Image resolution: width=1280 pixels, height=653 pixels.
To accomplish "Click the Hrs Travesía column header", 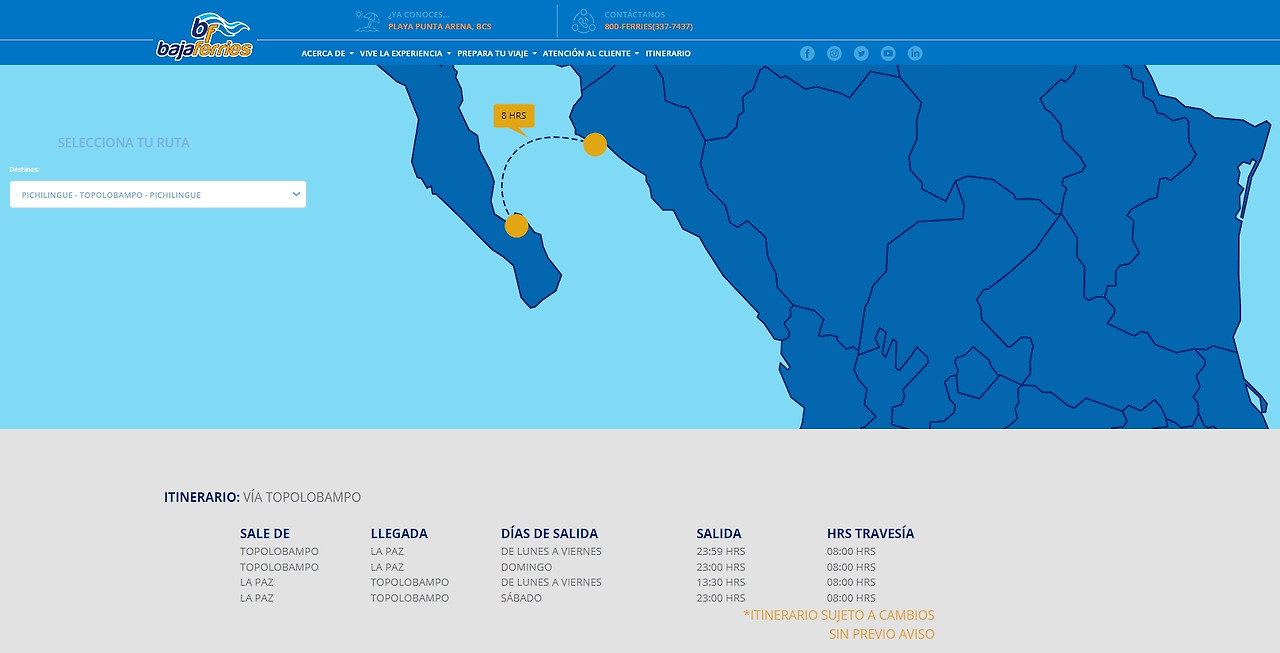I will click(x=871, y=534).
